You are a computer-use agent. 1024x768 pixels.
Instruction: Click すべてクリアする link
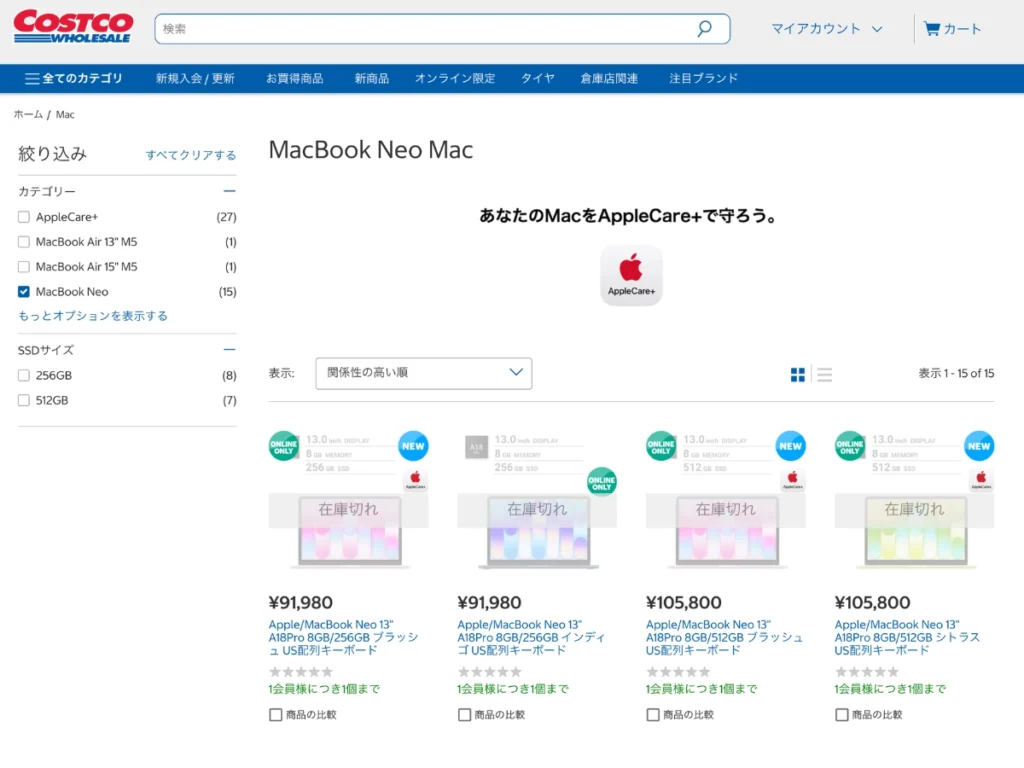tap(191, 155)
